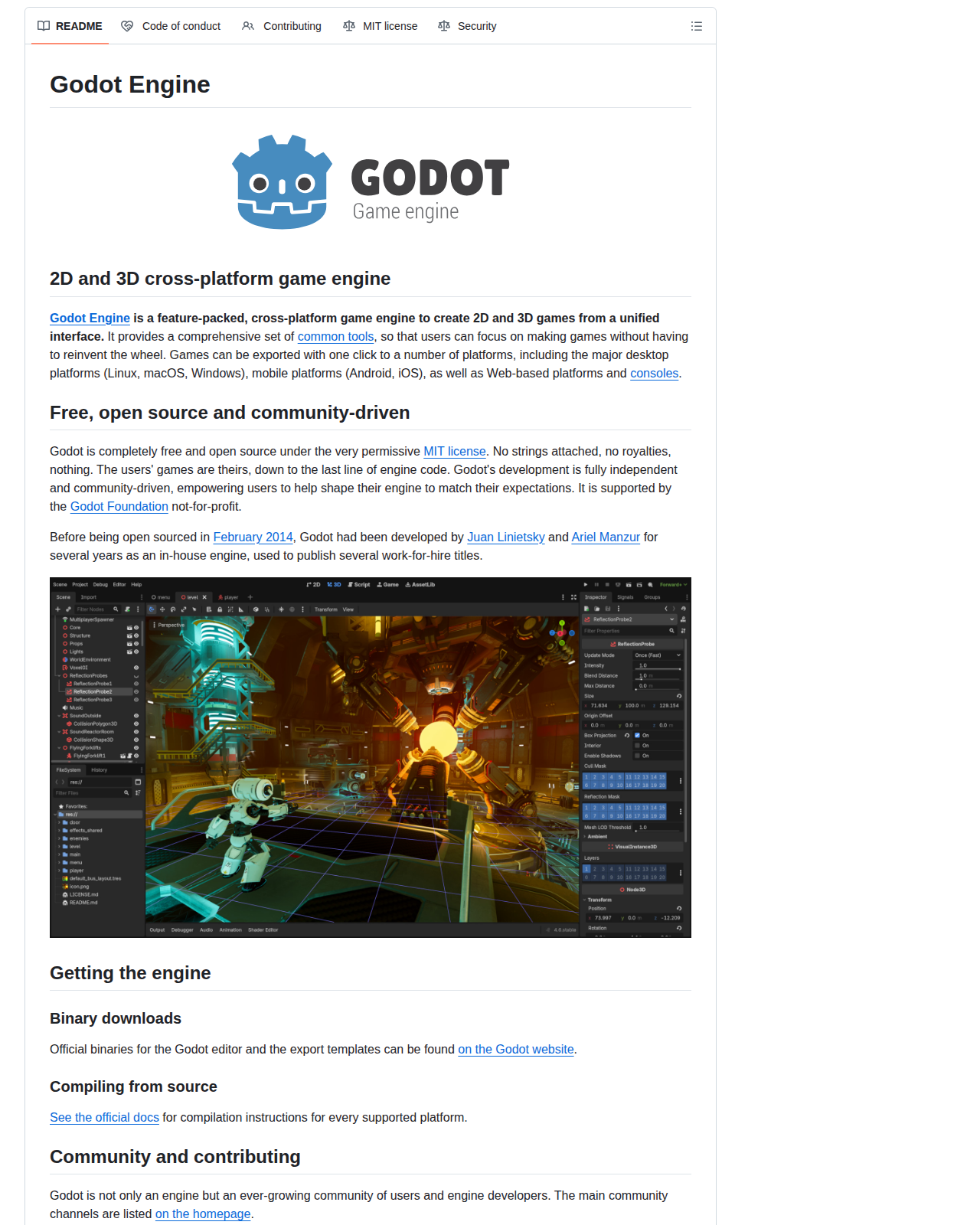
Task: Open the 'common tools' link
Action: click(335, 336)
